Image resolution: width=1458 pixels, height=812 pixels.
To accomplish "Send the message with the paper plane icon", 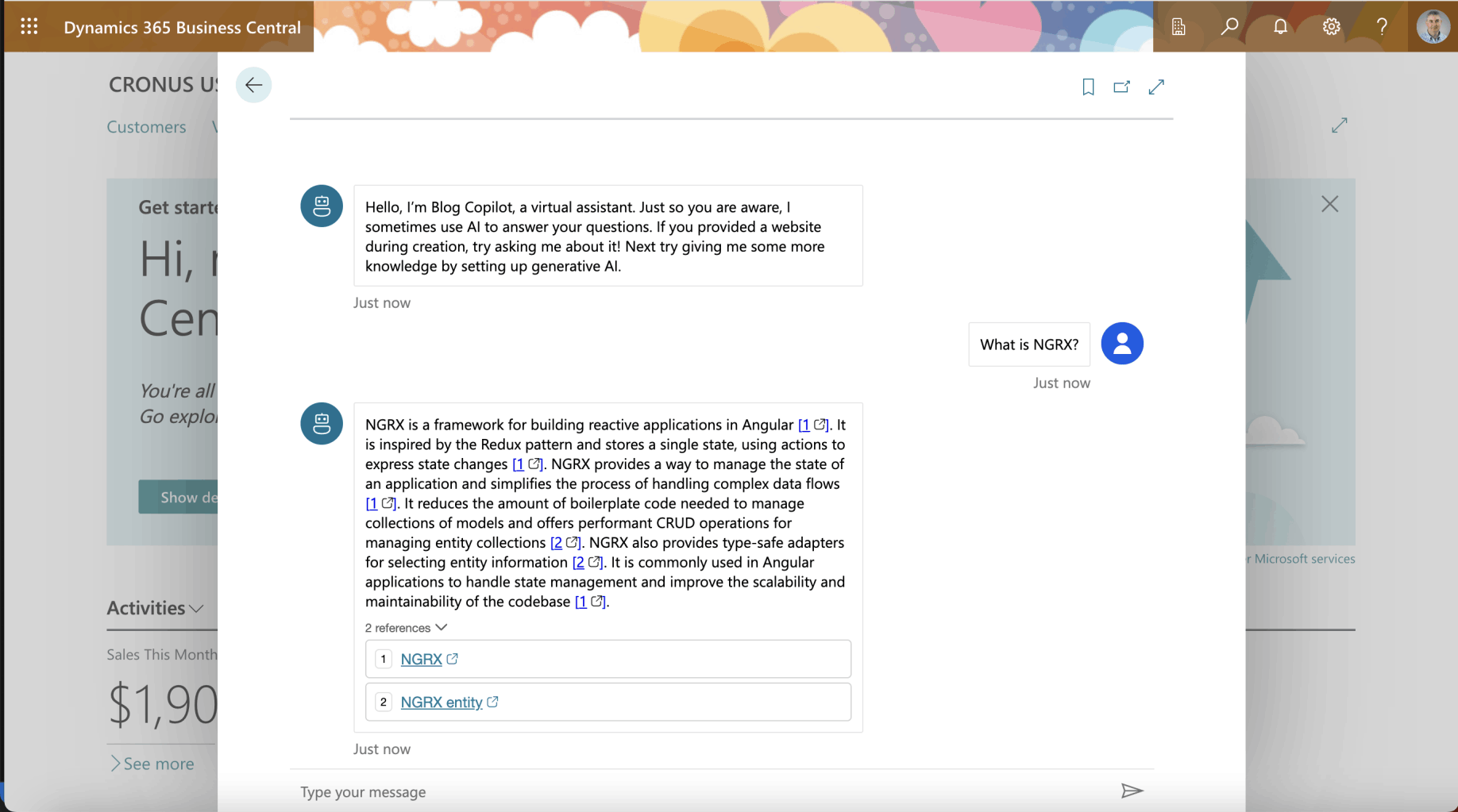I will (x=1132, y=791).
